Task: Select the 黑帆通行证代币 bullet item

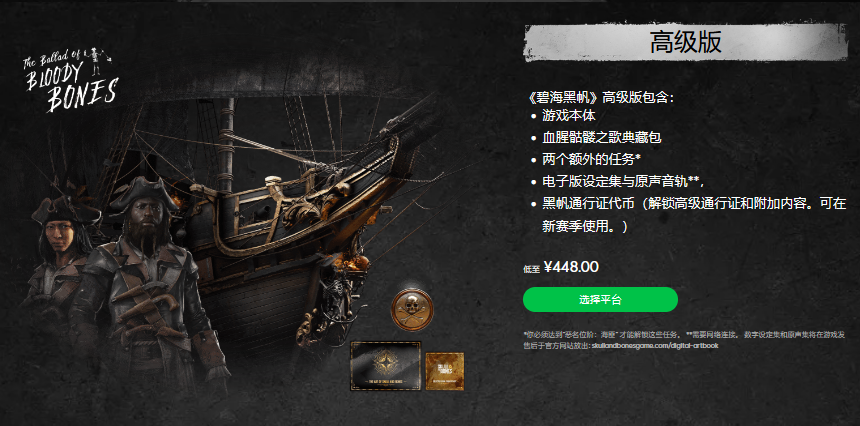Action: 694,214
